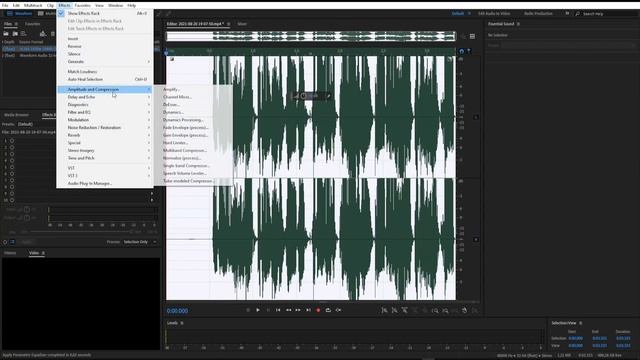Screen dimensions: 640x360
Task: Click the current time display 0:00.000
Action: tap(178, 311)
